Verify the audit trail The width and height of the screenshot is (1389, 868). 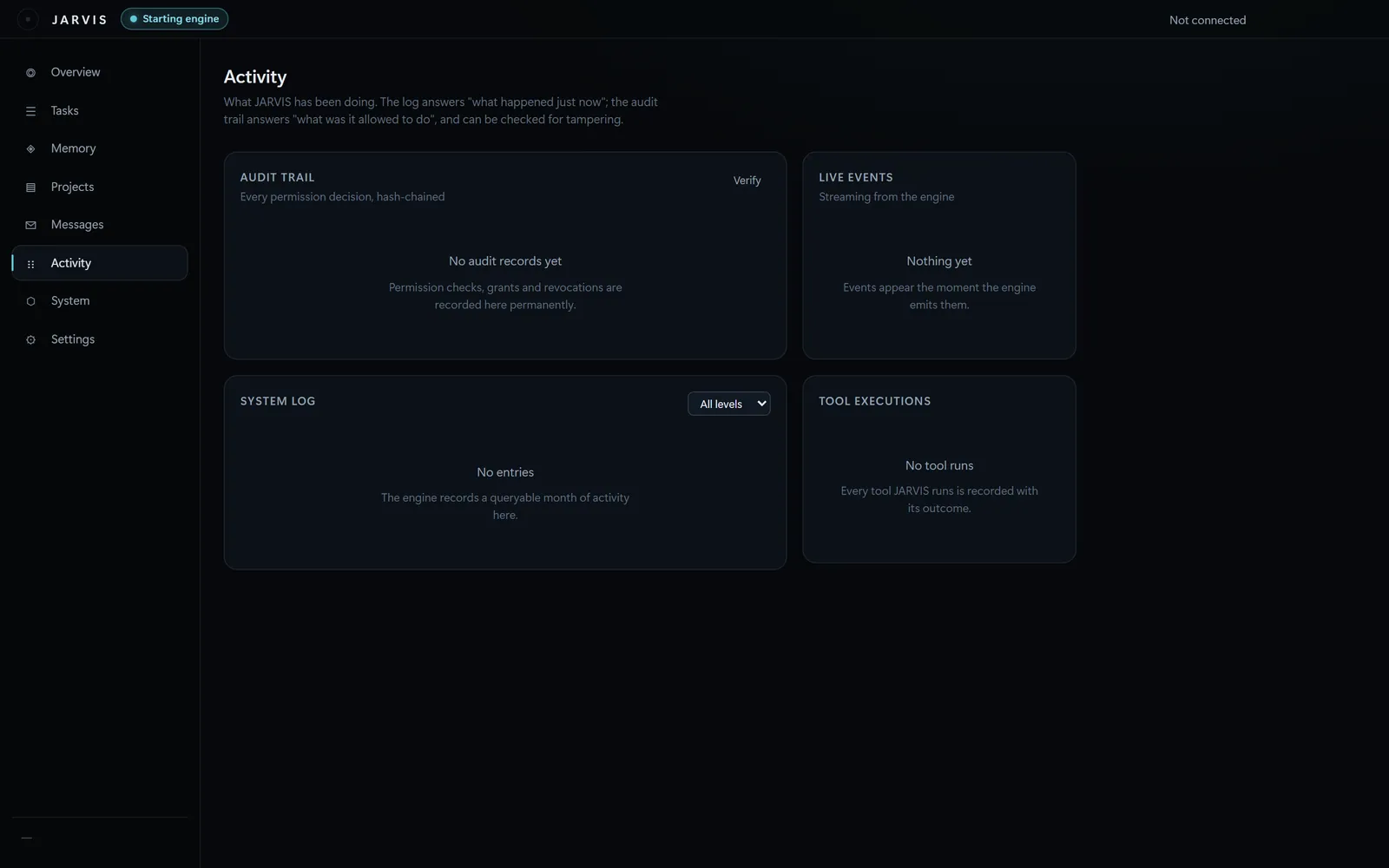point(747,181)
